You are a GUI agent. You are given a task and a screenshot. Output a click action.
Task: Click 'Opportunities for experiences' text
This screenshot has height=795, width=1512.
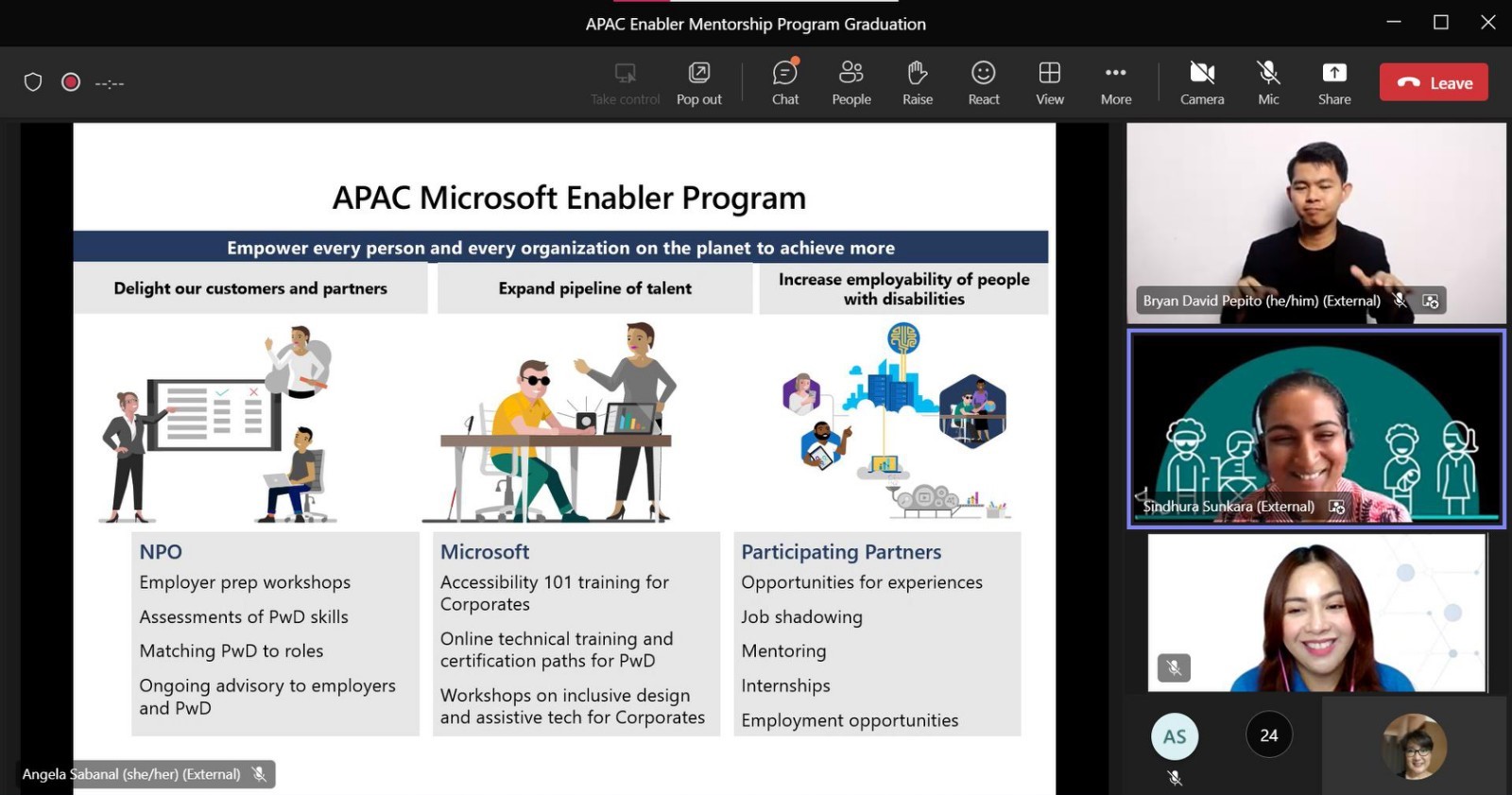[862, 582]
